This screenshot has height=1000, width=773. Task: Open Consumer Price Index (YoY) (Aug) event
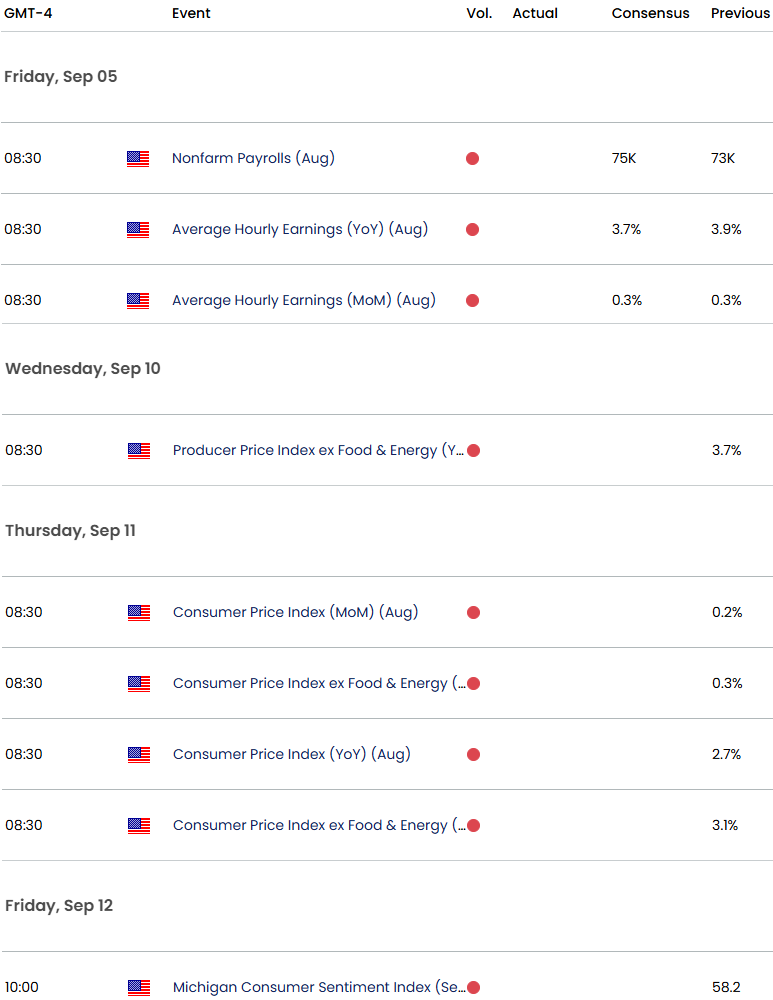coord(291,754)
